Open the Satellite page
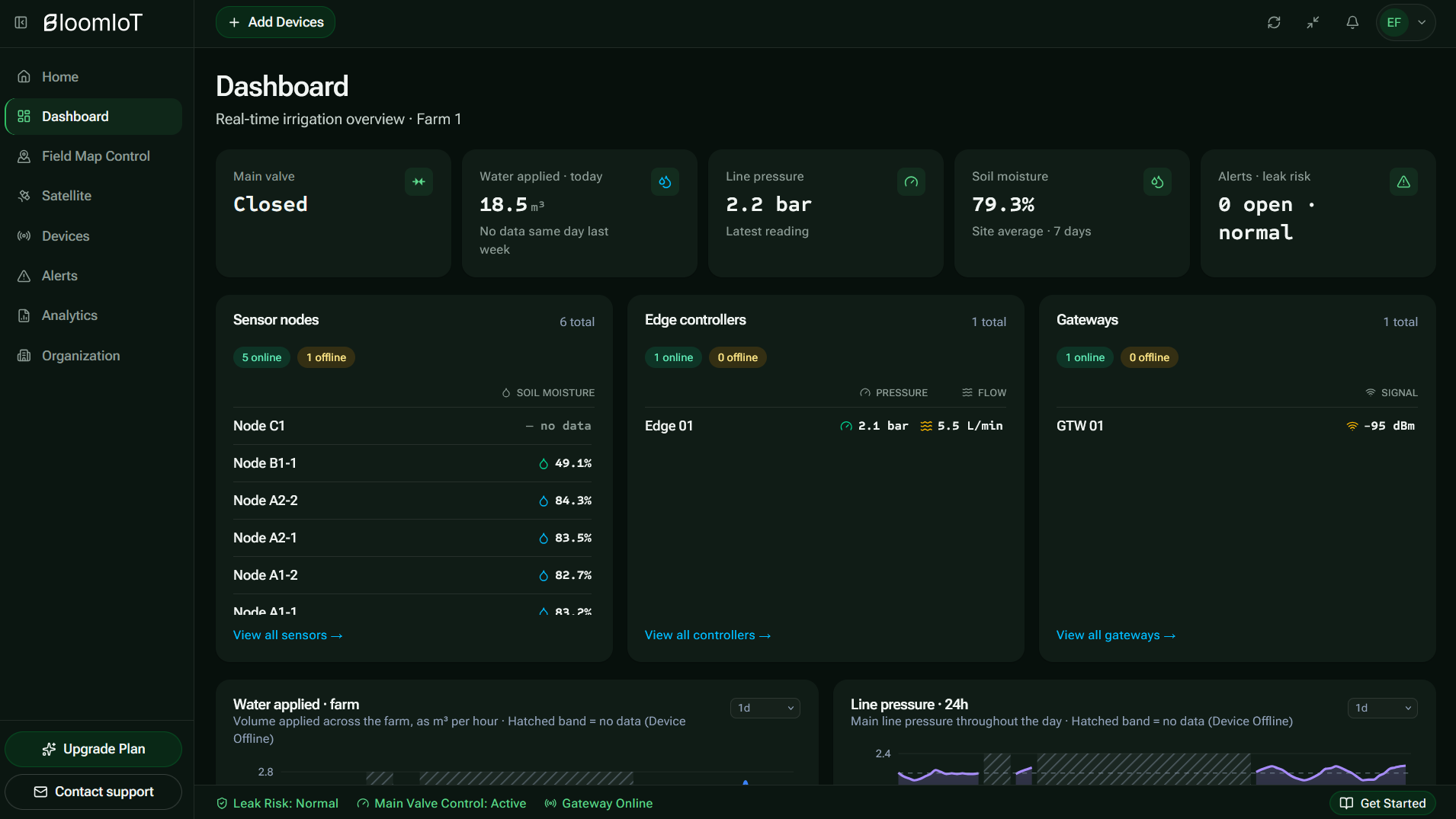The width and height of the screenshot is (1456, 819). point(93,196)
